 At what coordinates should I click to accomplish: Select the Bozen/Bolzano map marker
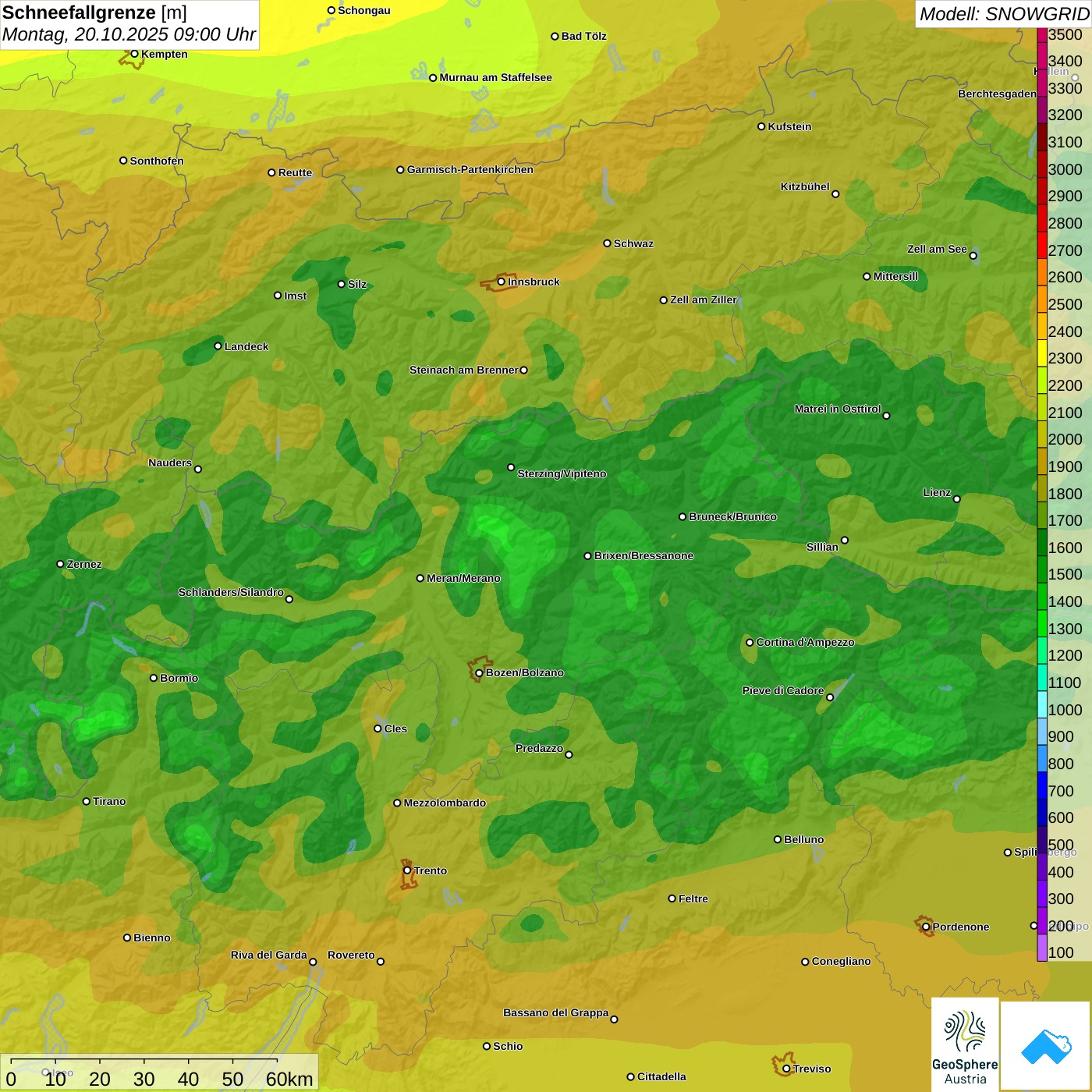click(479, 673)
